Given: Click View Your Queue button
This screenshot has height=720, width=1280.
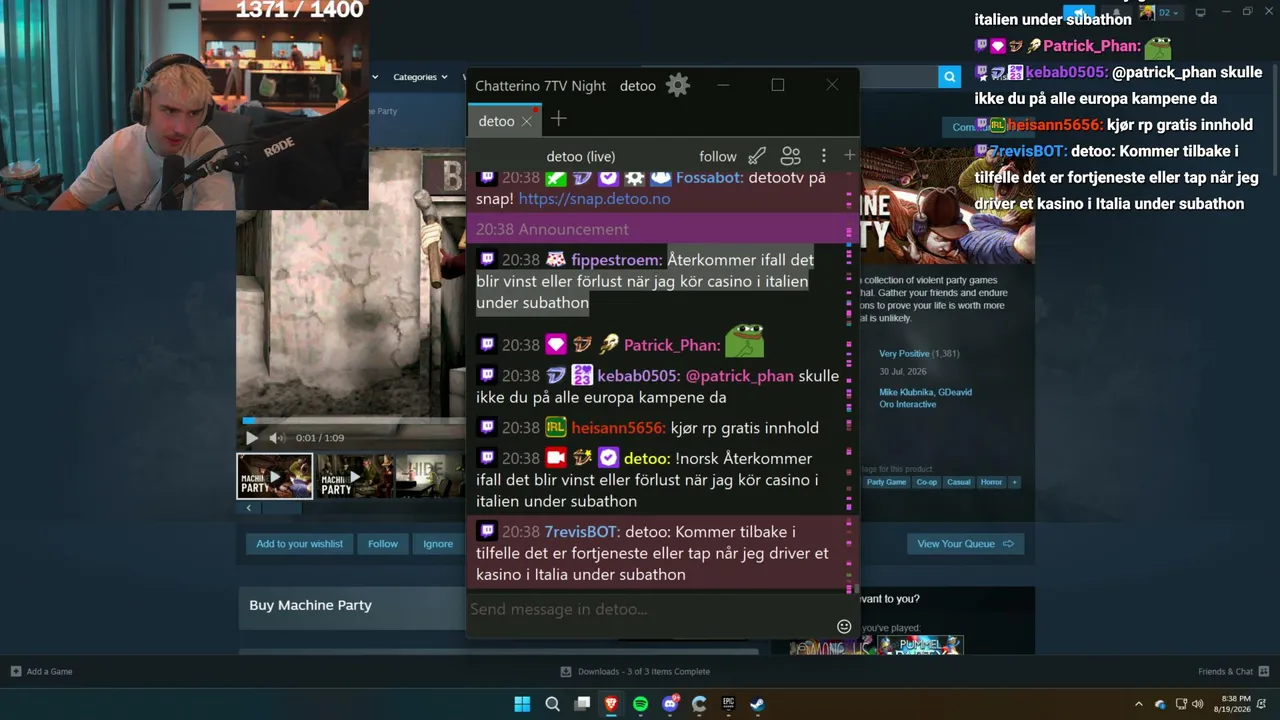Looking at the screenshot, I should (965, 544).
